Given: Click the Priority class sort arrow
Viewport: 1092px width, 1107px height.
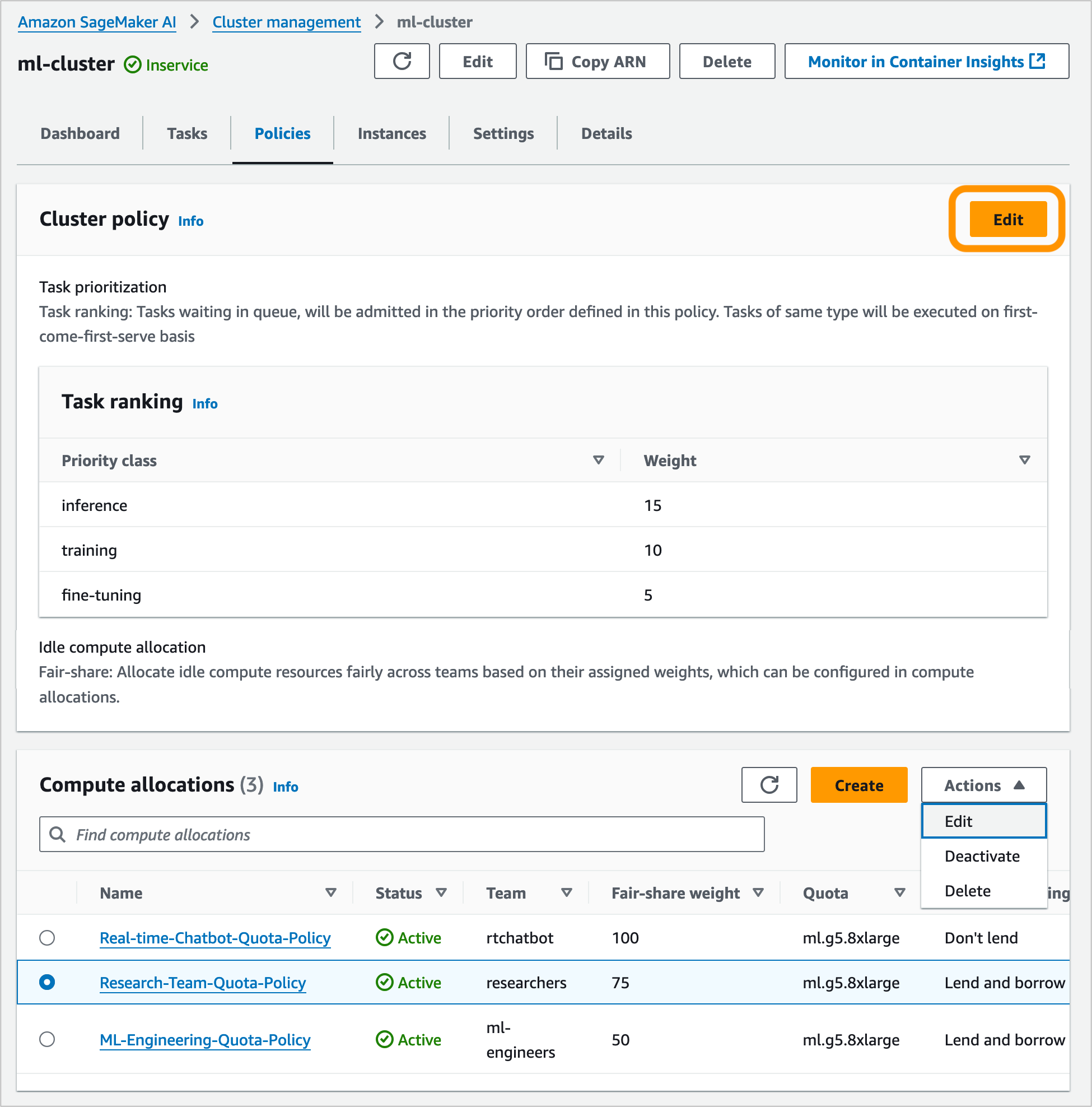Looking at the screenshot, I should point(599,460).
